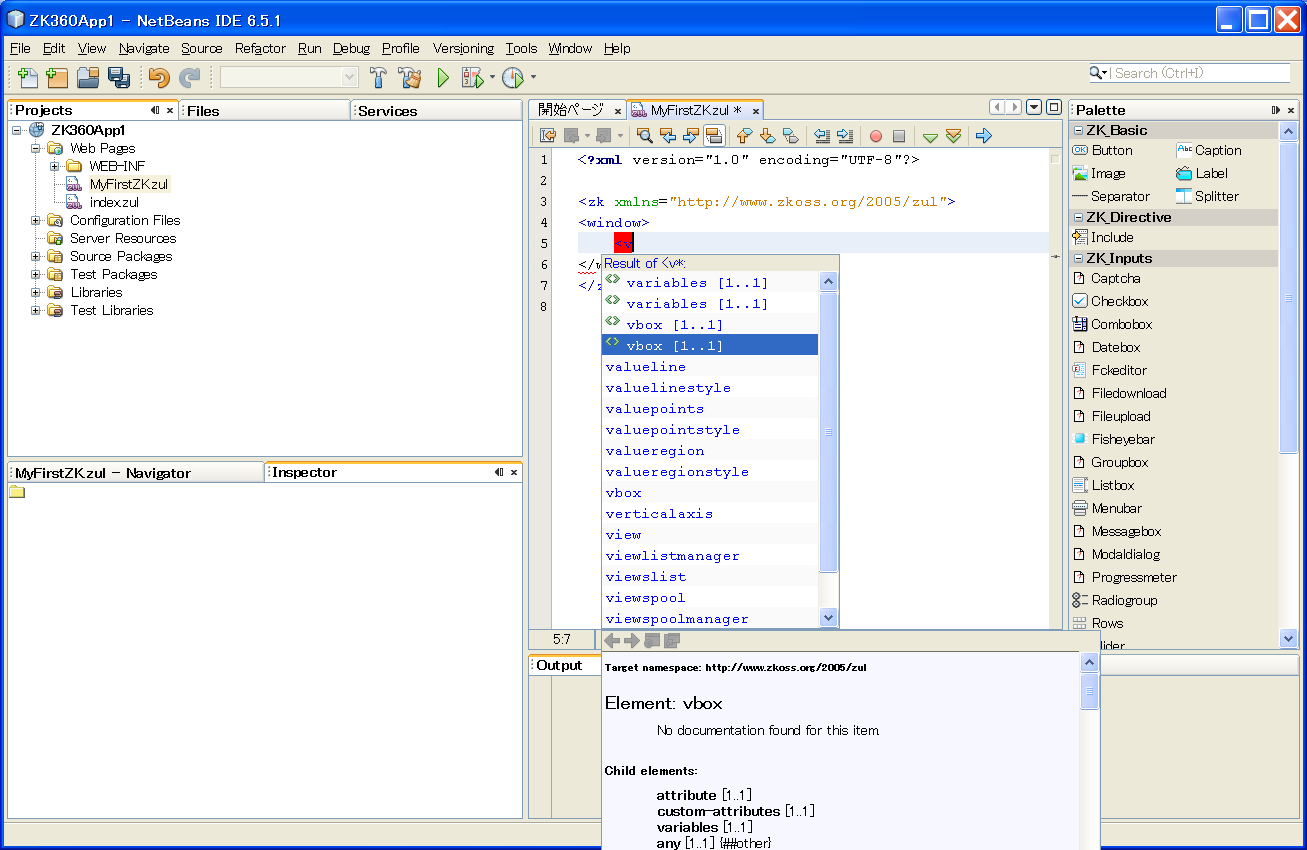This screenshot has height=850, width=1307.
Task: Switch to the 開始ページ editor tab
Action: (x=570, y=110)
